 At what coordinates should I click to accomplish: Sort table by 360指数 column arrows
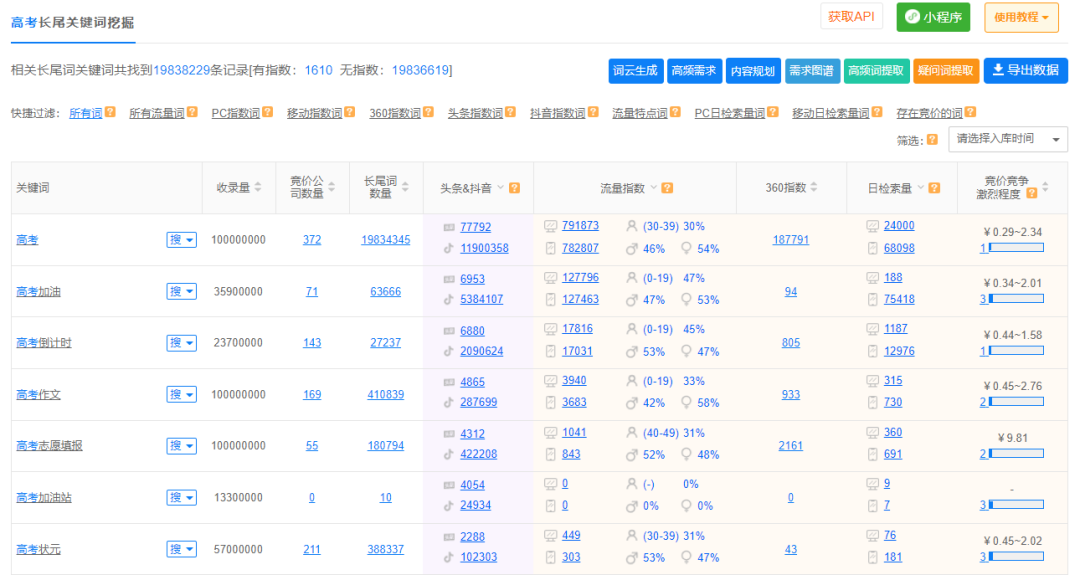(x=813, y=187)
